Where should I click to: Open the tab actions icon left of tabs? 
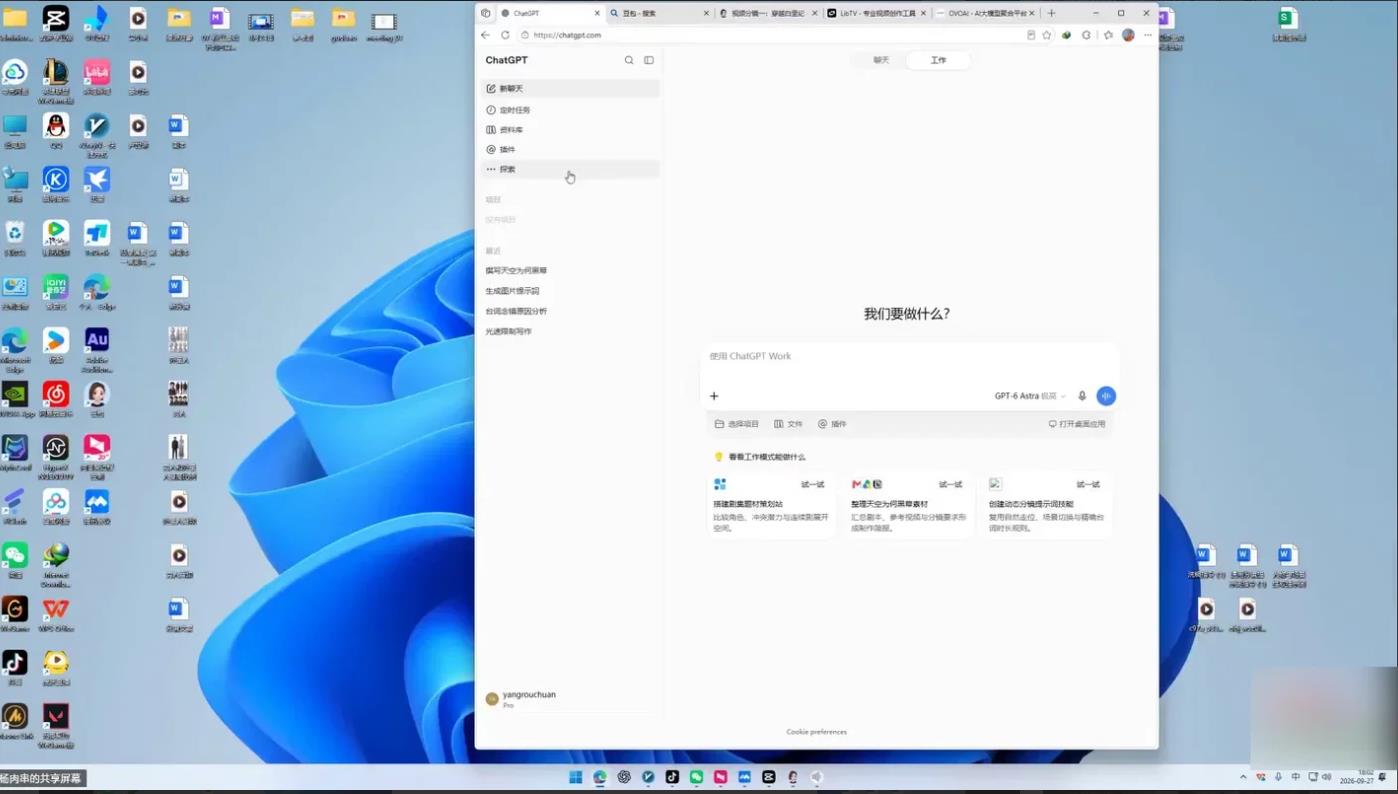pyautogui.click(x=486, y=13)
